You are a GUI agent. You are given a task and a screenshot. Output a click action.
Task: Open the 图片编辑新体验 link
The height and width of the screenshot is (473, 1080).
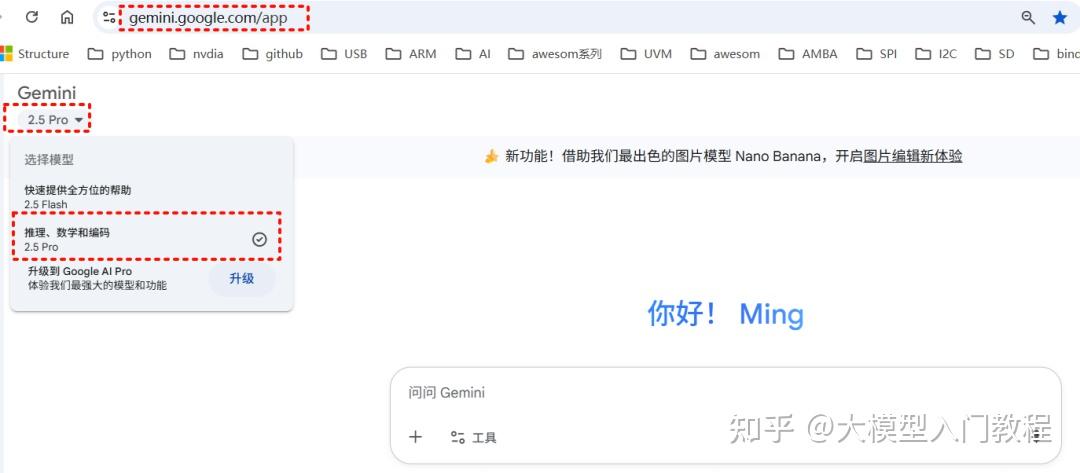pyautogui.click(x=913, y=156)
